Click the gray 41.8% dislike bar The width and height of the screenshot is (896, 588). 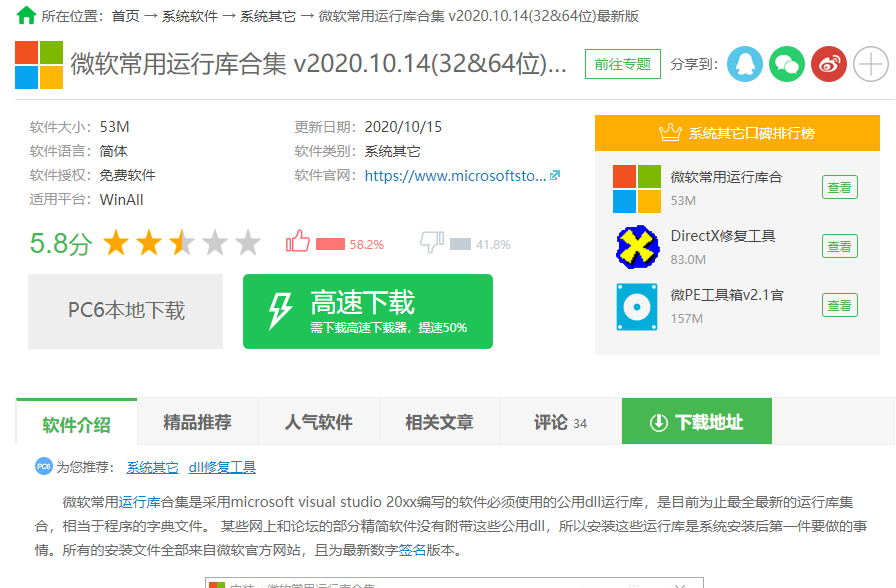click(x=461, y=245)
